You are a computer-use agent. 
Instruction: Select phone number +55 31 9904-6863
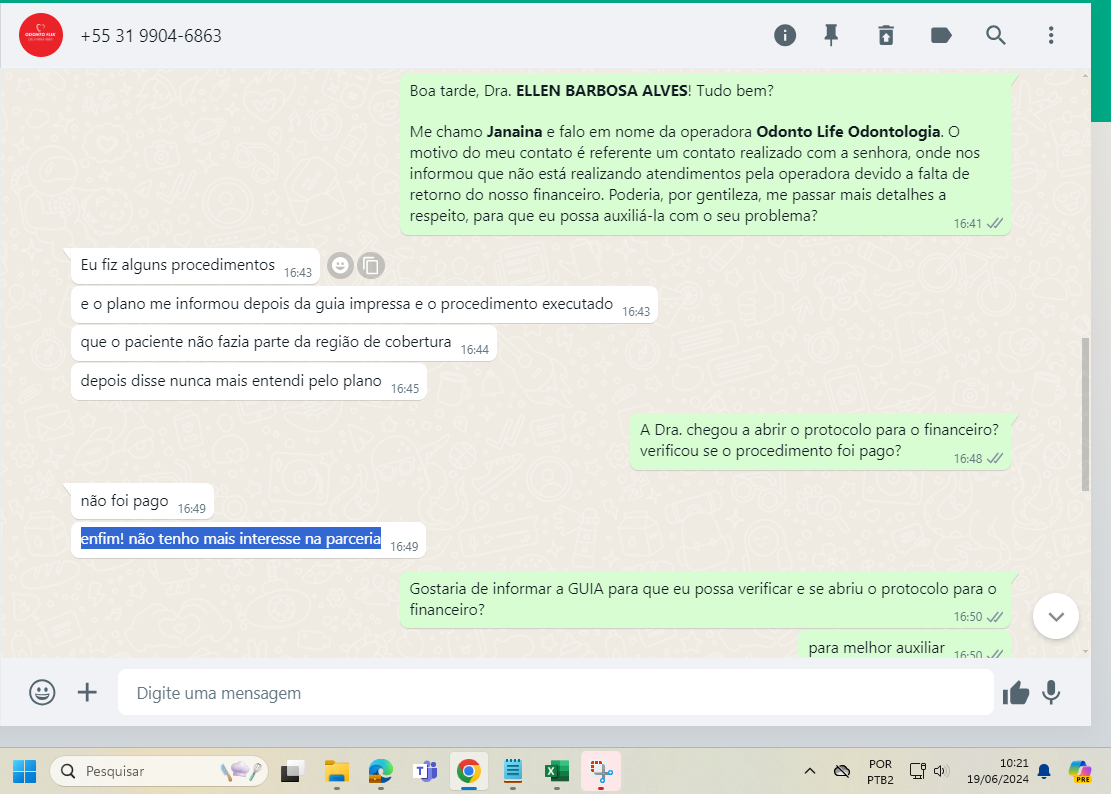point(151,35)
